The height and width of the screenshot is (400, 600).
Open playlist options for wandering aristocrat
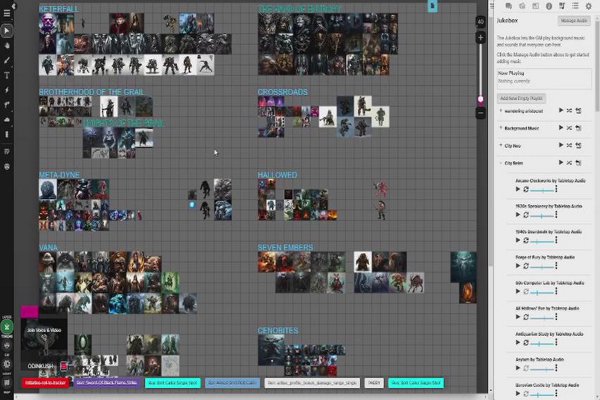pos(578,111)
